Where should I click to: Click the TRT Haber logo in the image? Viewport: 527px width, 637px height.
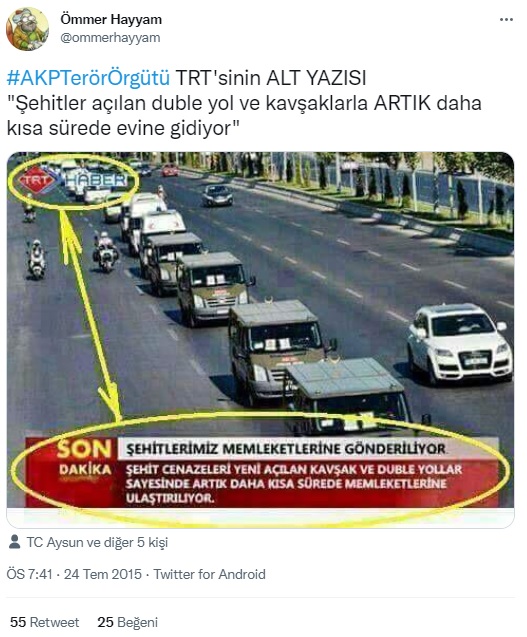pyautogui.click(x=73, y=180)
